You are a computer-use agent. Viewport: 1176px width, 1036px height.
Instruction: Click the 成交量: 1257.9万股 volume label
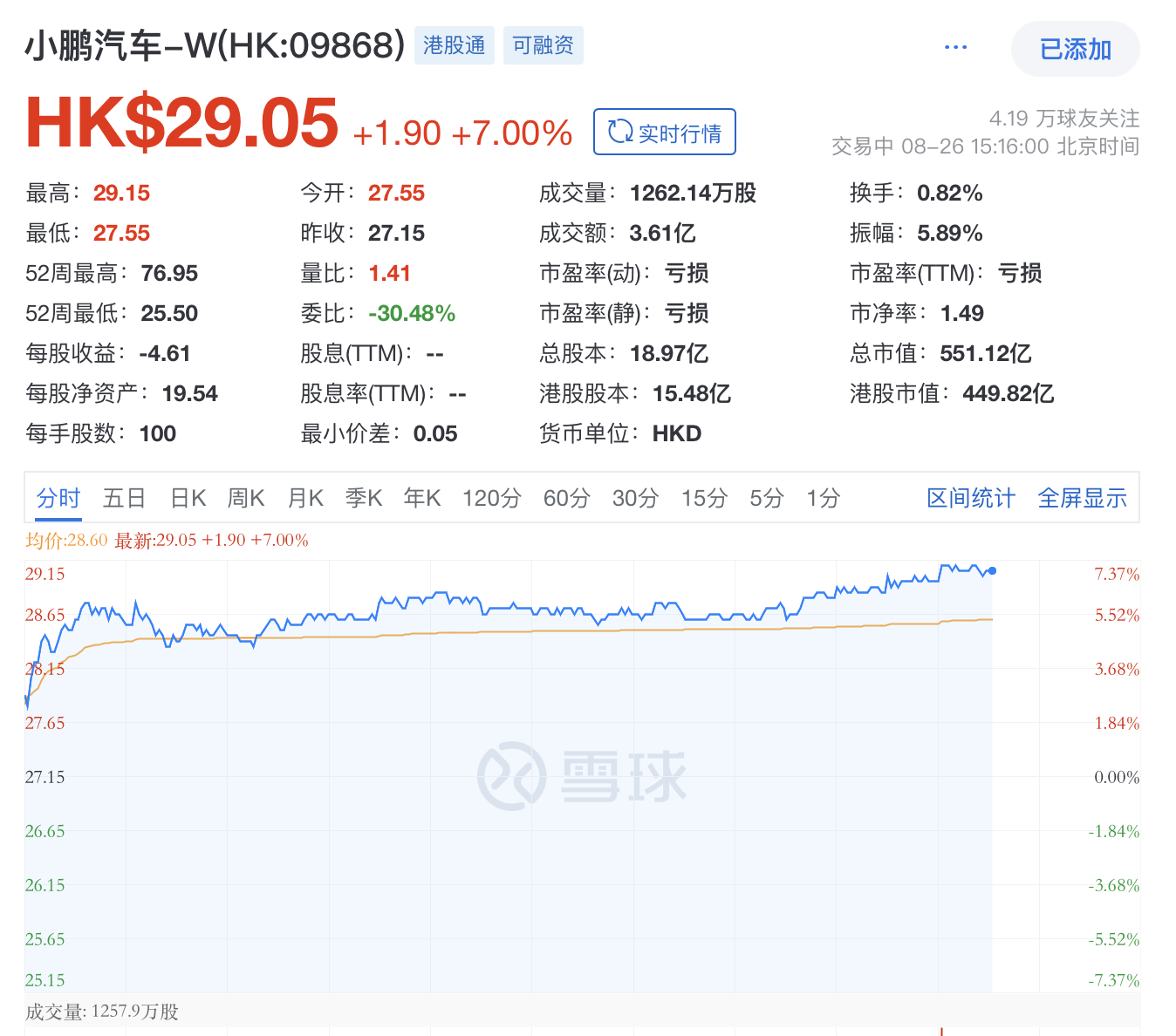(x=102, y=1012)
